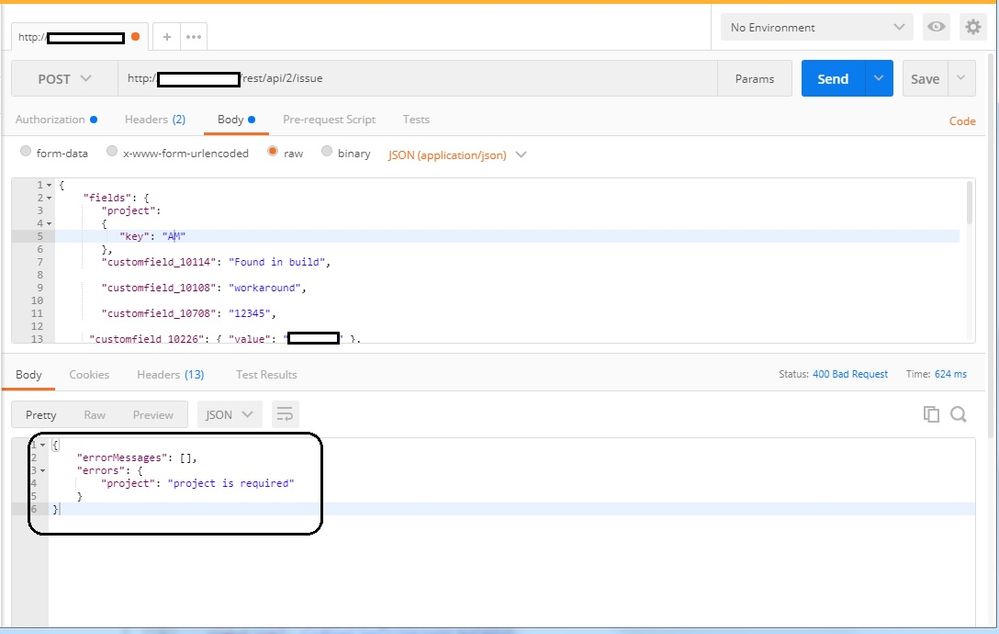This screenshot has width=999, height=634.
Task: Switch to Authorization tab
Action: tap(56, 119)
